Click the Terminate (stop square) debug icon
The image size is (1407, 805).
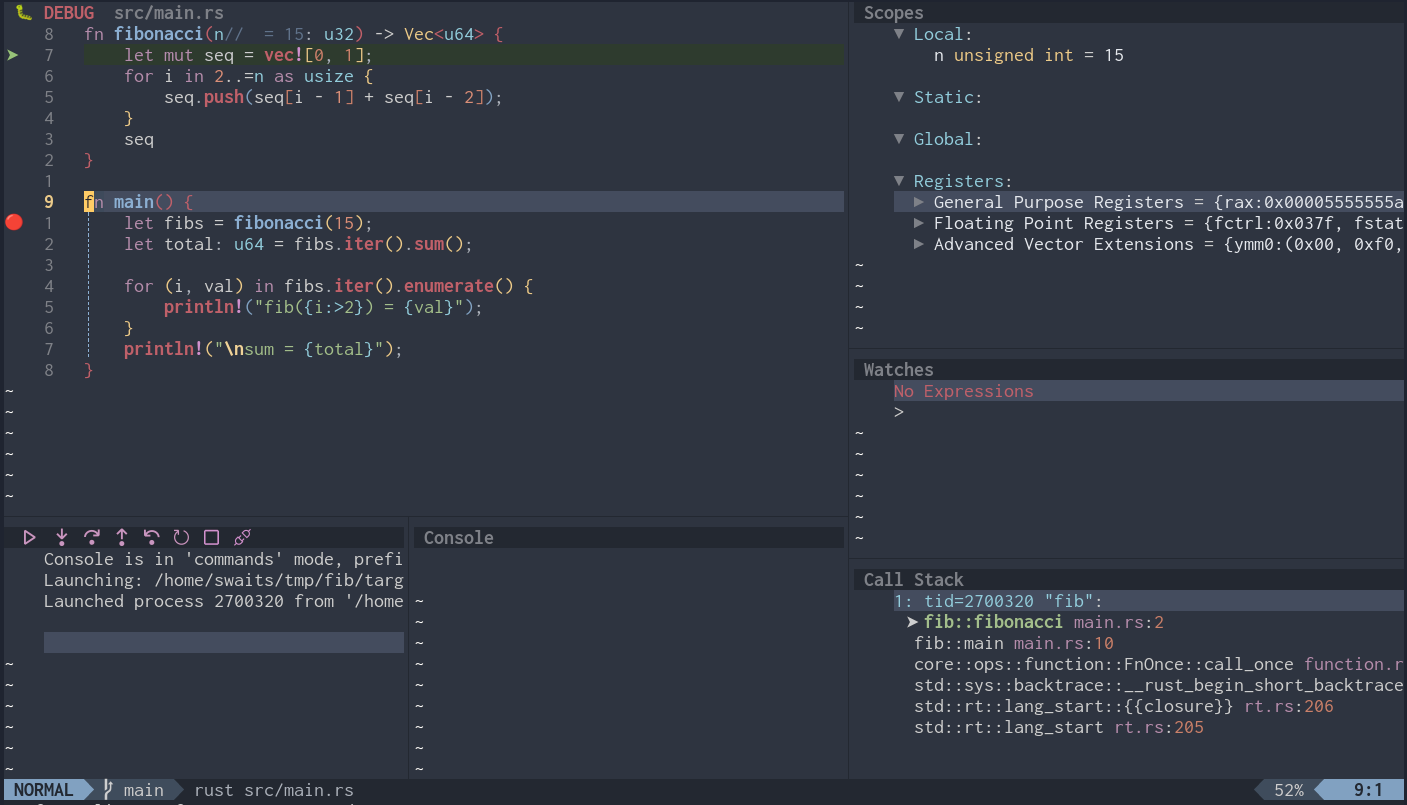[211, 538]
